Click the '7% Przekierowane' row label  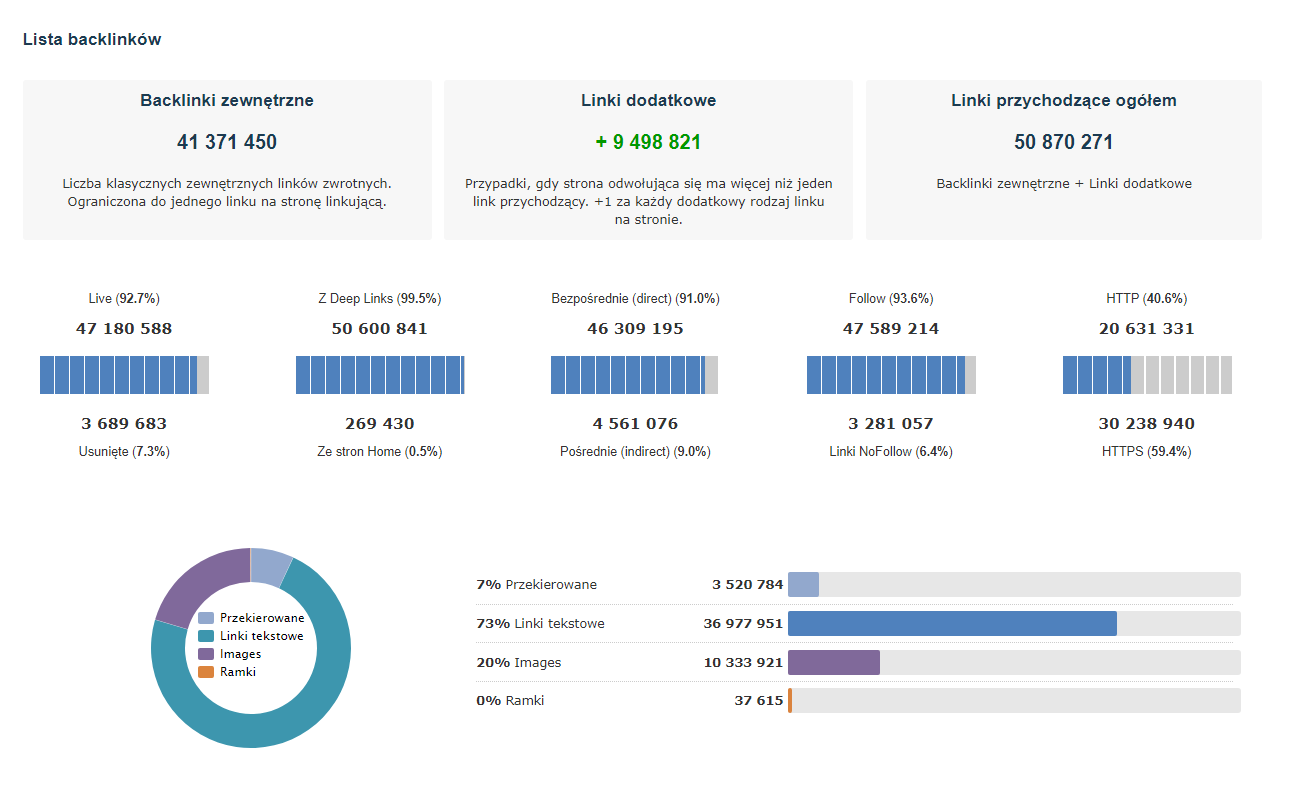[x=536, y=585]
